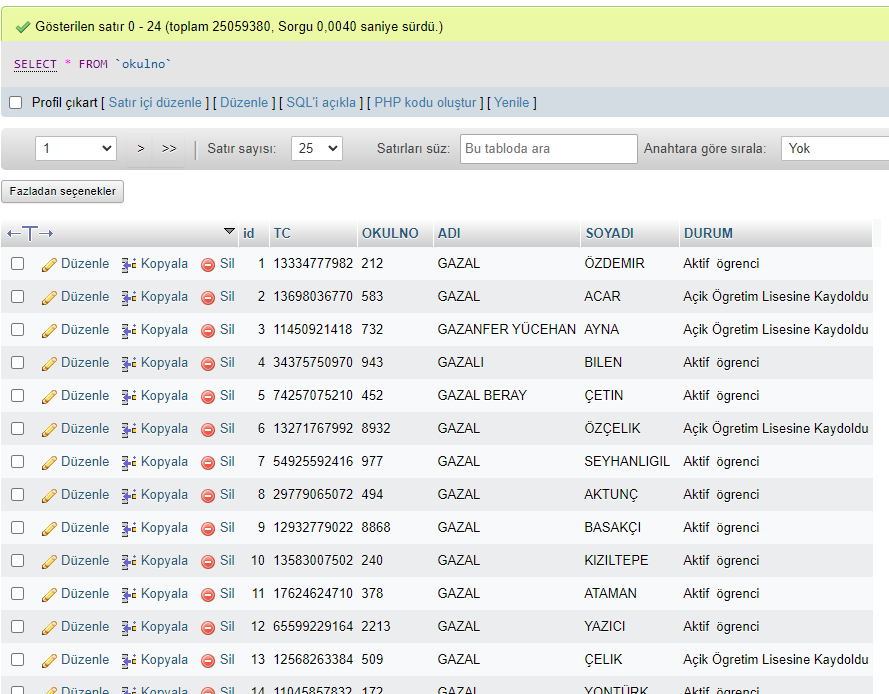Screen dimensions: 889x694
Task: Click copy icon in ATAMAN row
Action: point(129,594)
